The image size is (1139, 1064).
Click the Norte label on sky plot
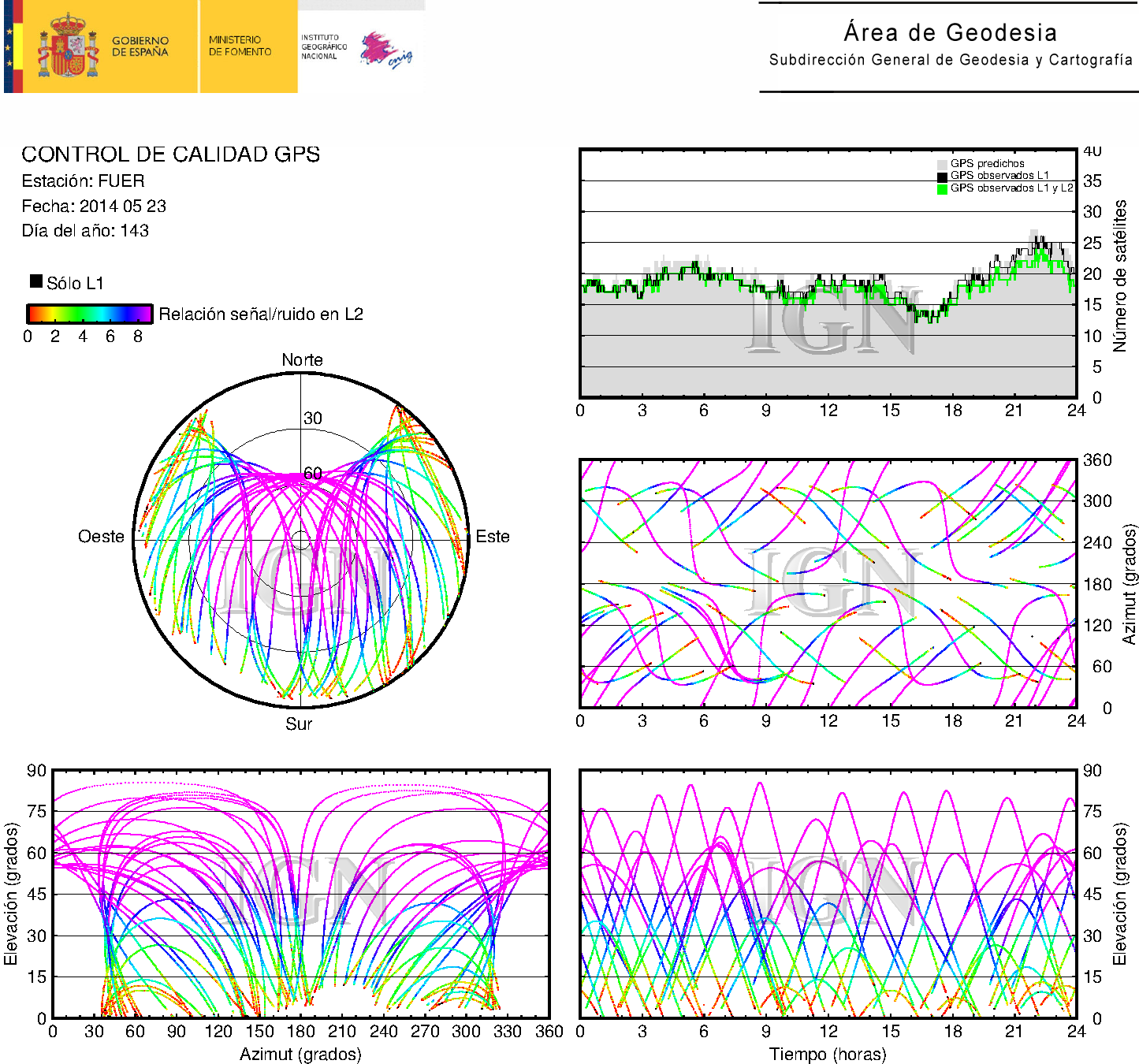(302, 359)
